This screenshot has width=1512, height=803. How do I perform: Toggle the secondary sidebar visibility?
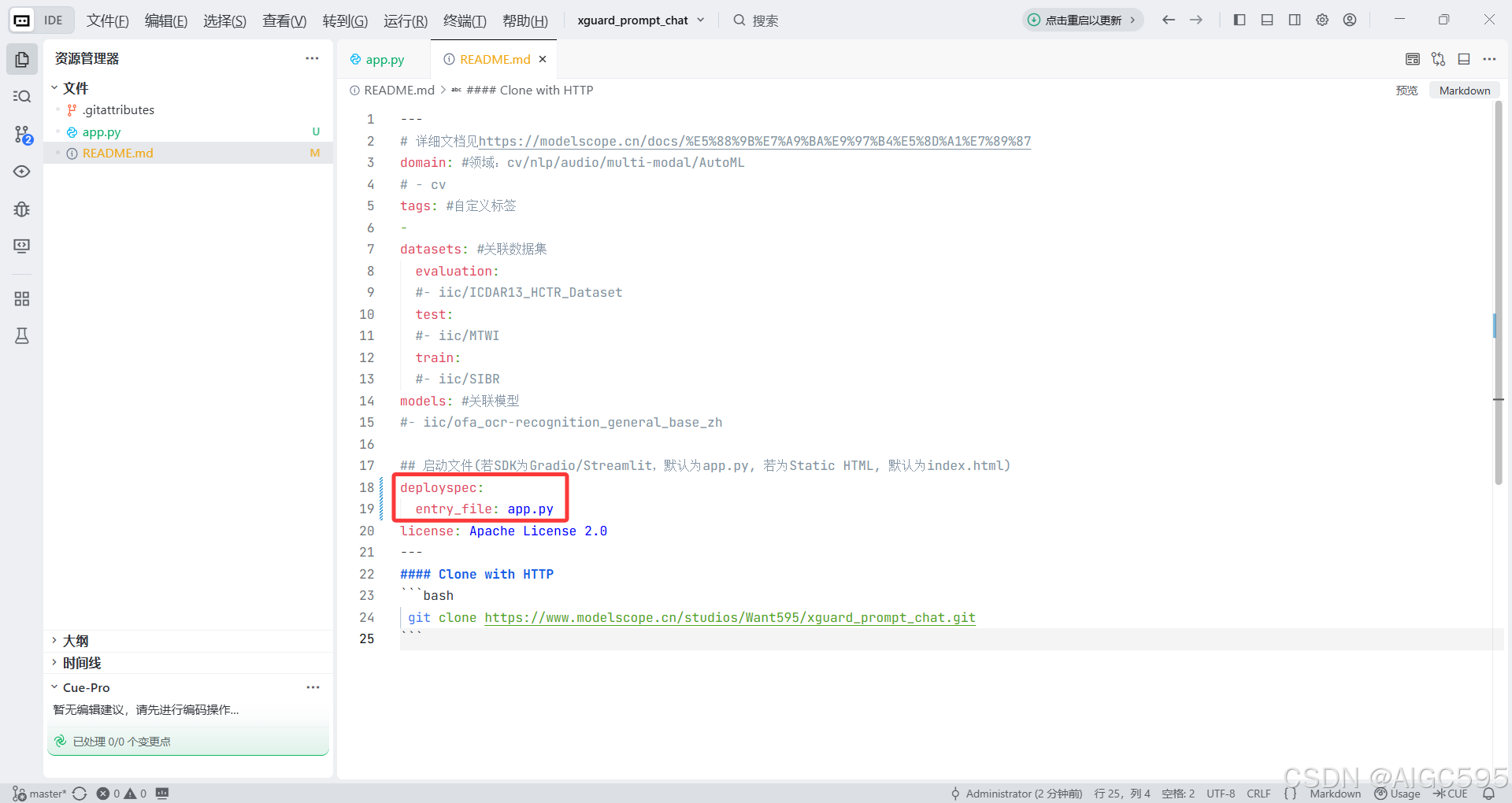point(1295,20)
